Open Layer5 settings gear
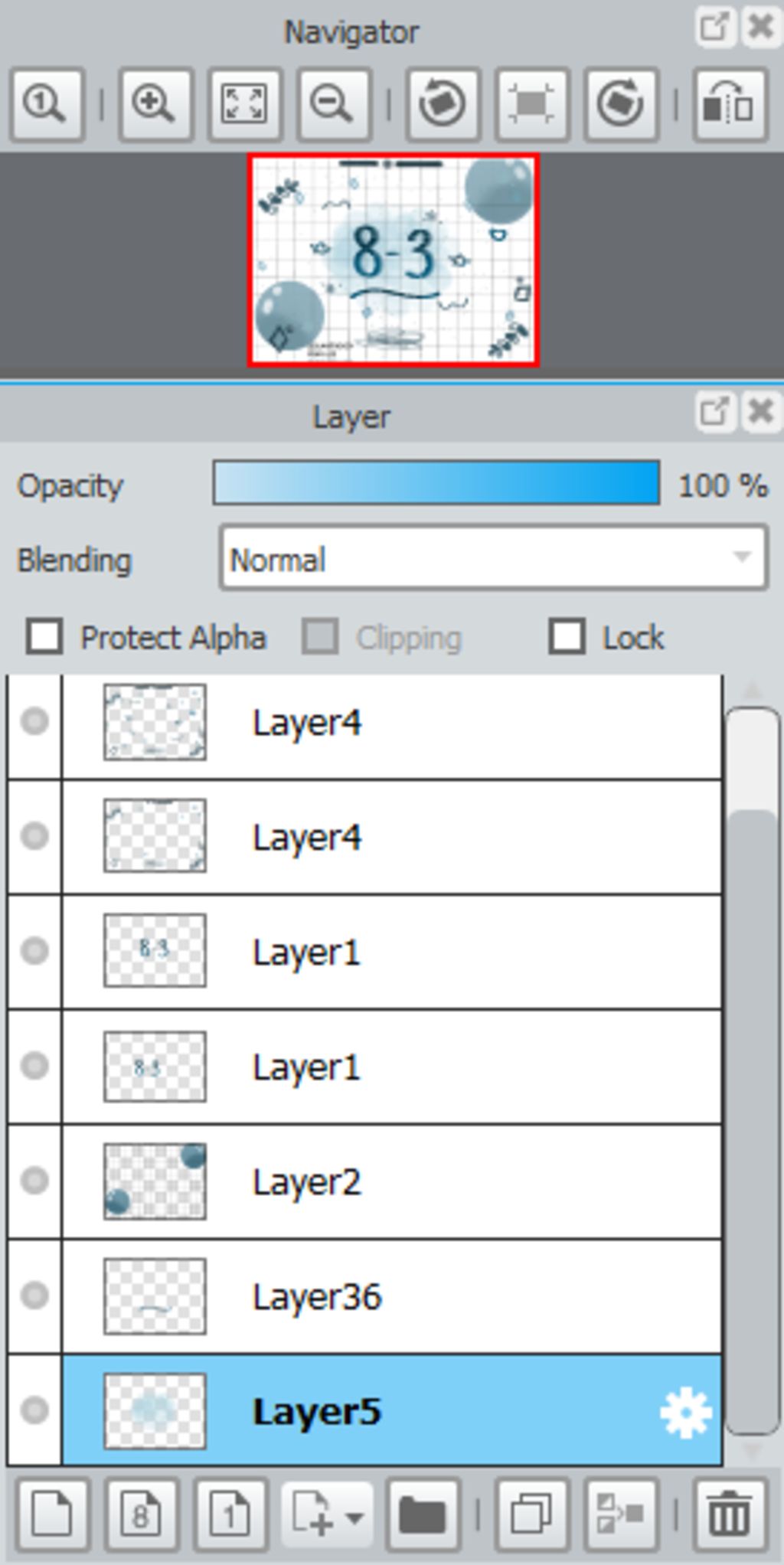784x1565 pixels. coord(685,1412)
